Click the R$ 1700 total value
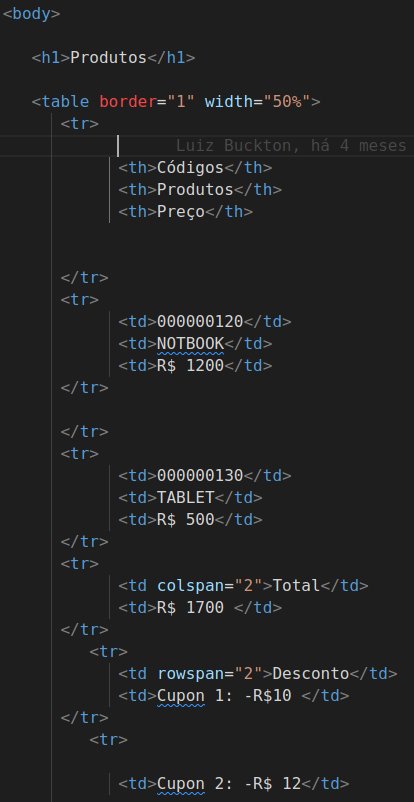Viewport: 414px width, 802px height. pyautogui.click(x=190, y=608)
